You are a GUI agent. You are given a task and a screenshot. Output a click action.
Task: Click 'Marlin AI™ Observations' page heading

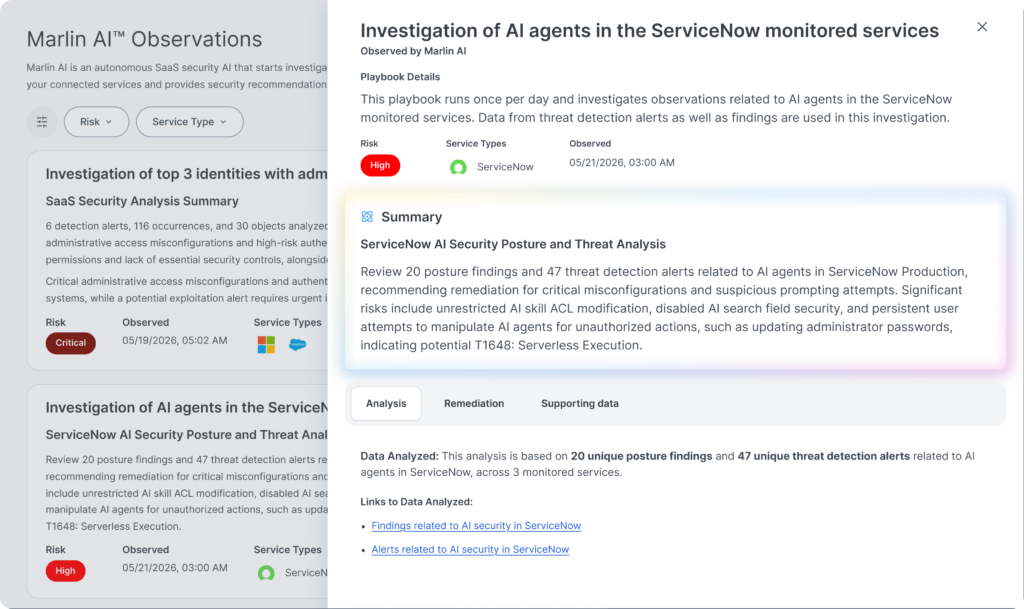144,39
